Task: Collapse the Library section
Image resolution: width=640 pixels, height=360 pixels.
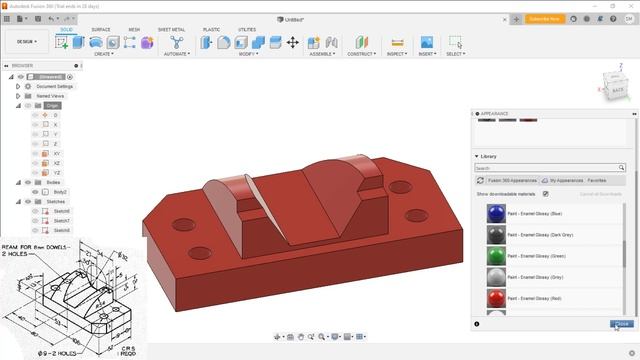Action: [x=476, y=156]
